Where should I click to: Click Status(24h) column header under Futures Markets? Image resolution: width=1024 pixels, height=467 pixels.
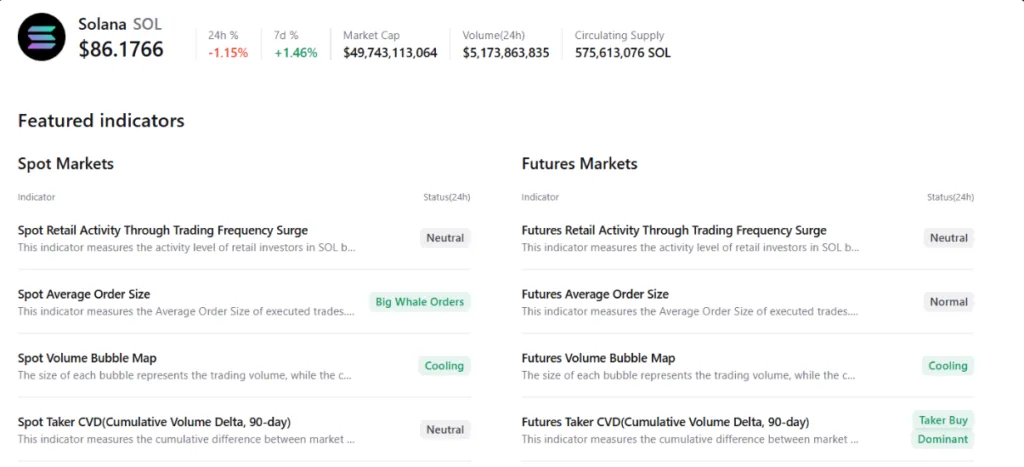tap(951, 197)
